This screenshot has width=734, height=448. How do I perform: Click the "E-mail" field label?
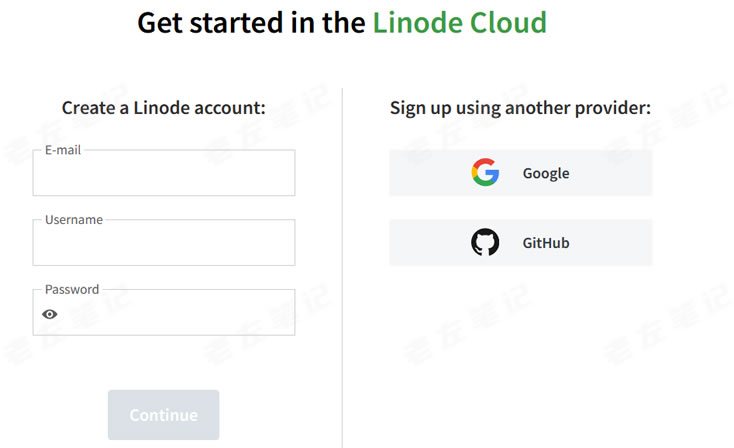tap(63, 150)
